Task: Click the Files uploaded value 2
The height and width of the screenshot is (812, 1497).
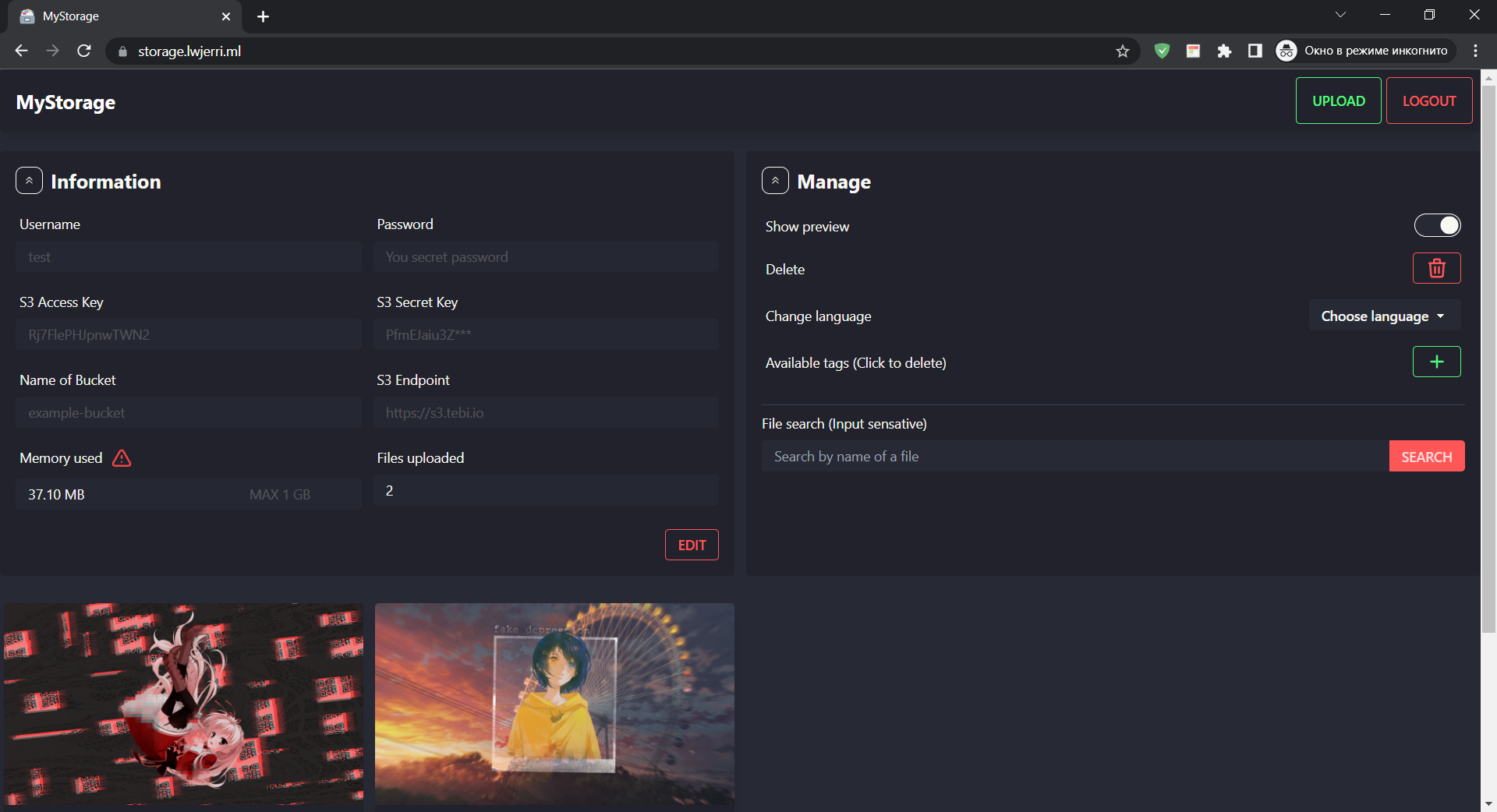Action: [x=389, y=490]
